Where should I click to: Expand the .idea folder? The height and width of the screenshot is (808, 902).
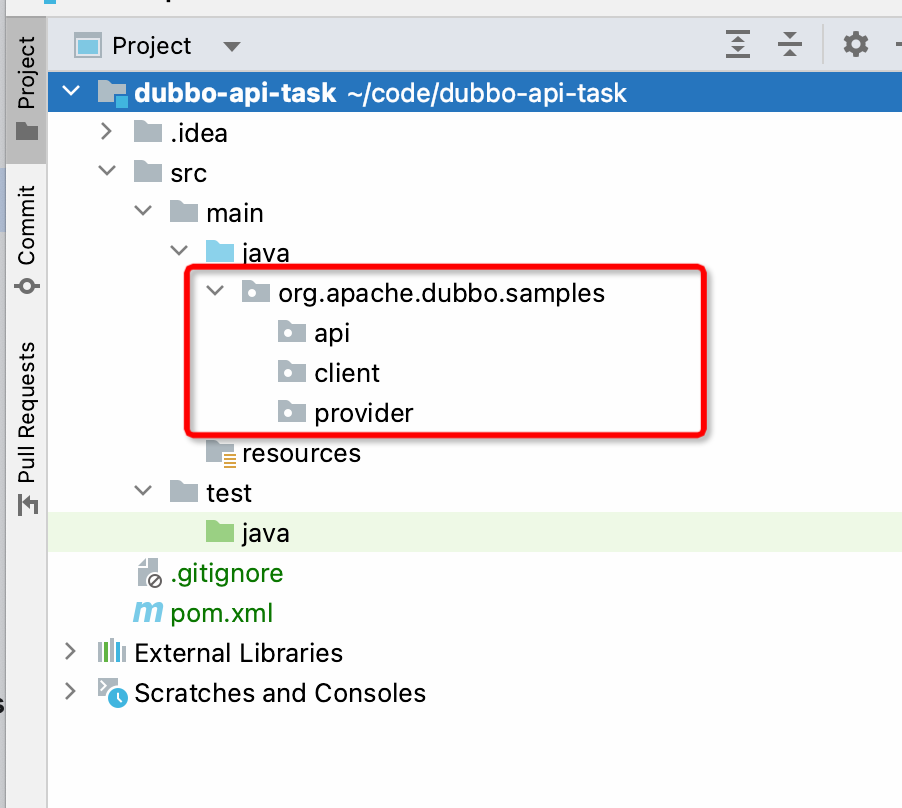point(107,133)
